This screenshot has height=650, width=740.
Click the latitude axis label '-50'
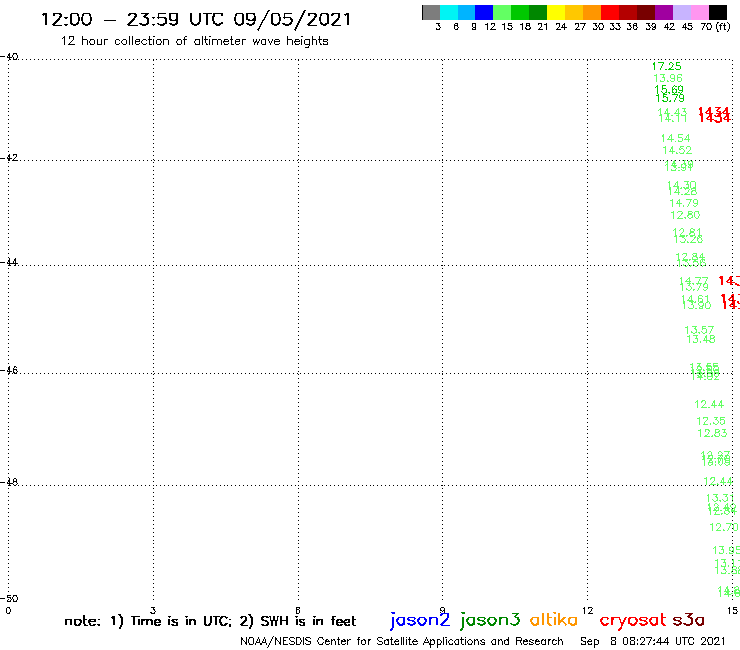point(9,599)
